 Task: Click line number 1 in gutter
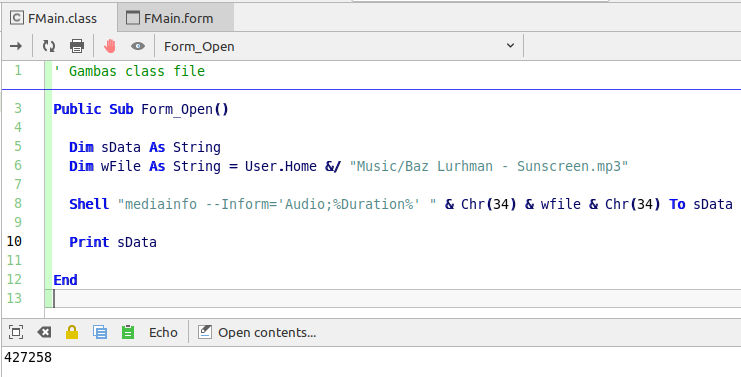pos(18,71)
